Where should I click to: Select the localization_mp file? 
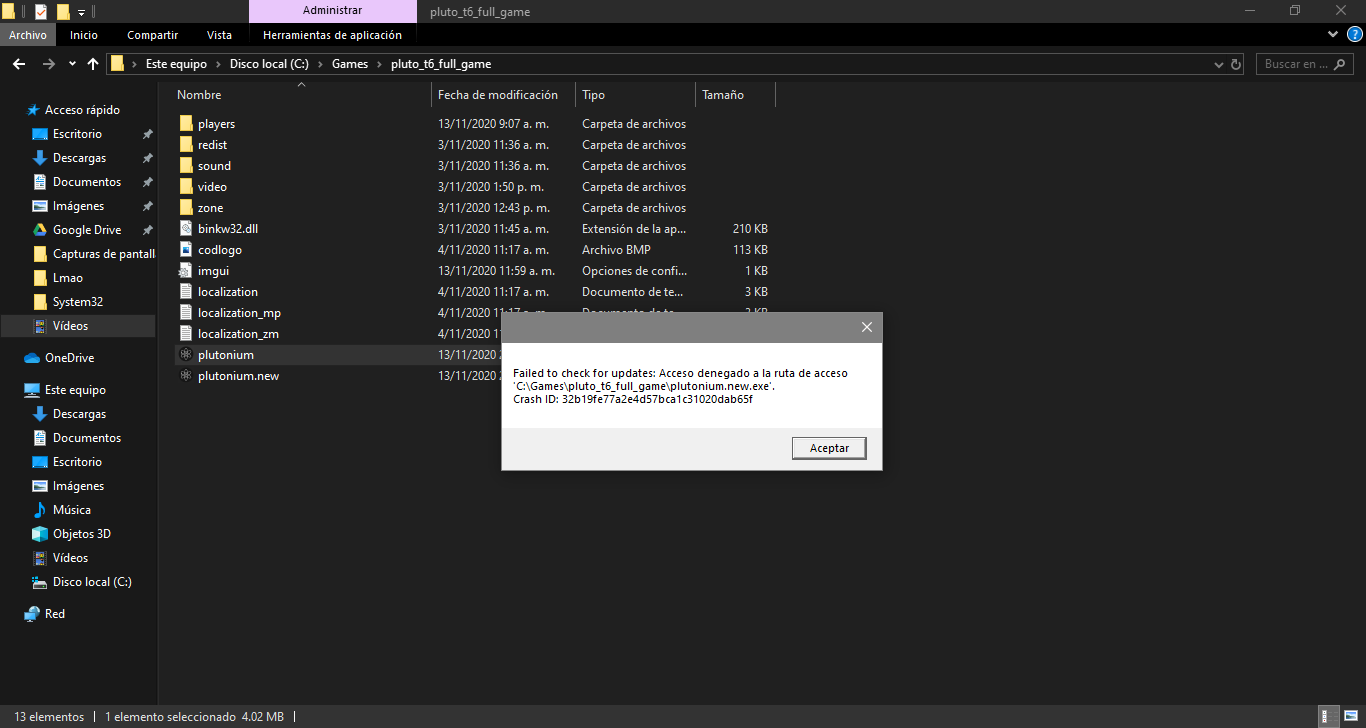[x=239, y=313]
